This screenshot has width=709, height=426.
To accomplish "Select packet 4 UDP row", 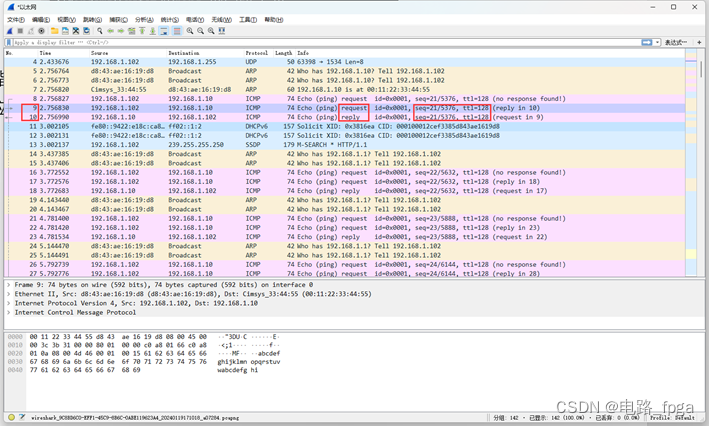I will 345,62.
